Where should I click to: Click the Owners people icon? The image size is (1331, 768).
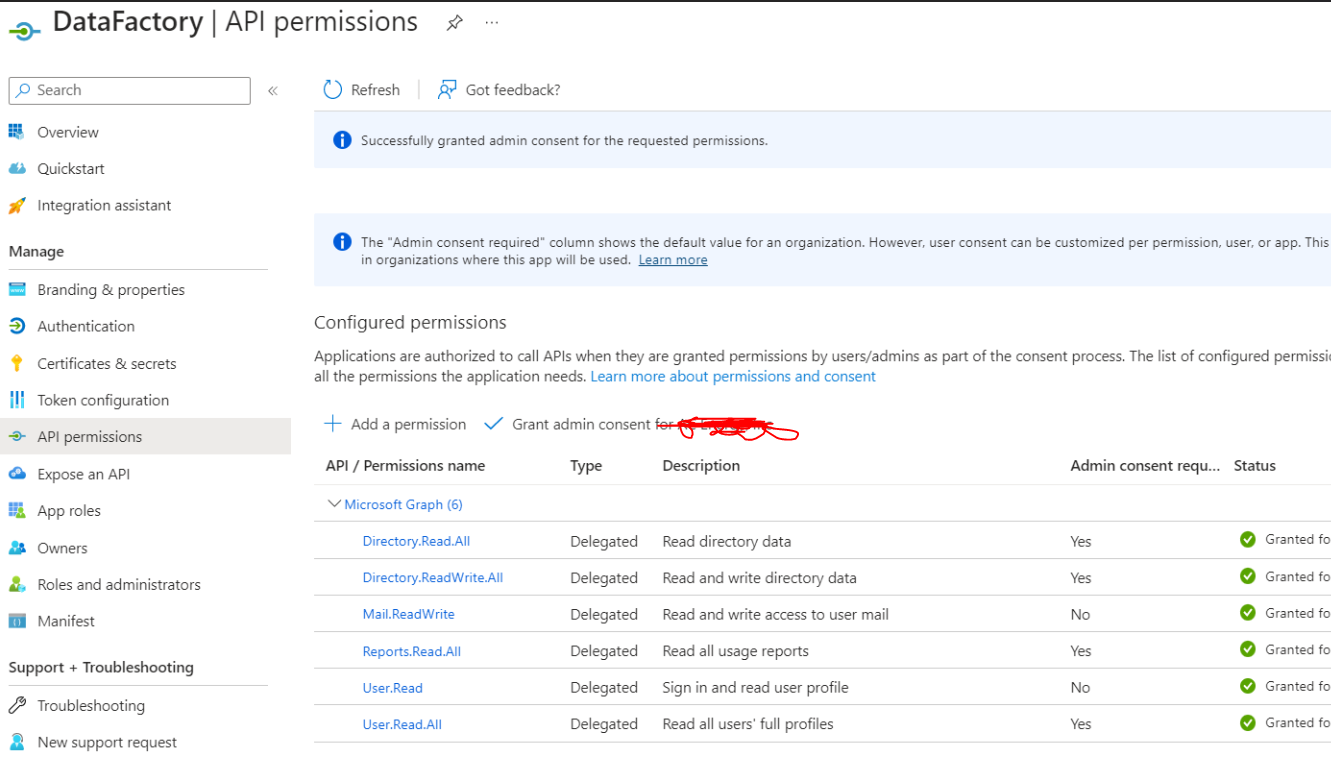17,548
